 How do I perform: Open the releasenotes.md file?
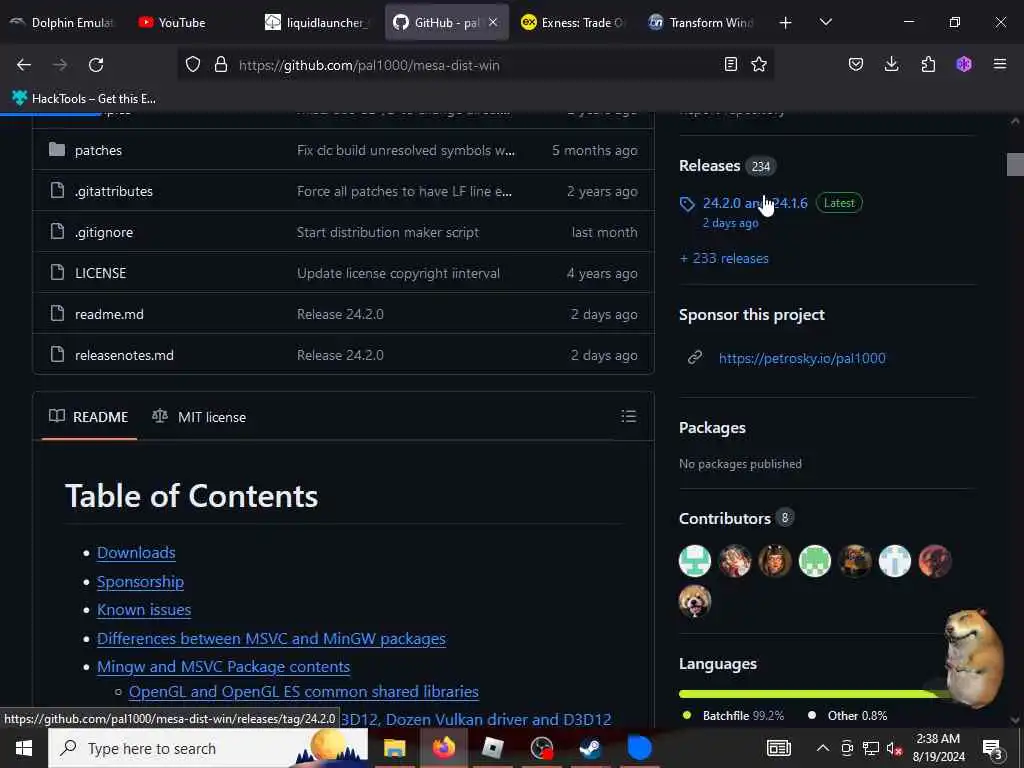point(124,355)
